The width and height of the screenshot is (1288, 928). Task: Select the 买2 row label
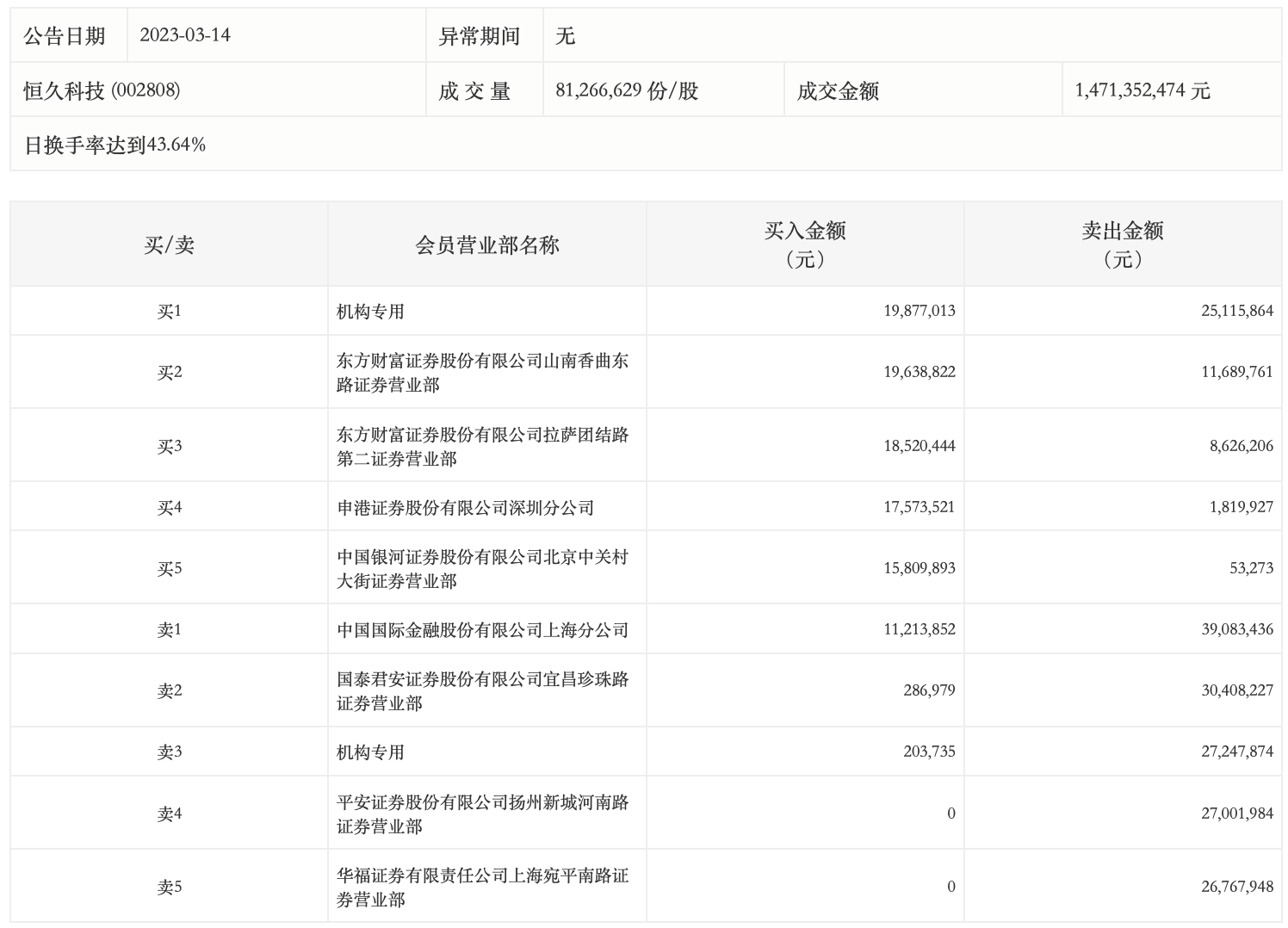coord(169,373)
